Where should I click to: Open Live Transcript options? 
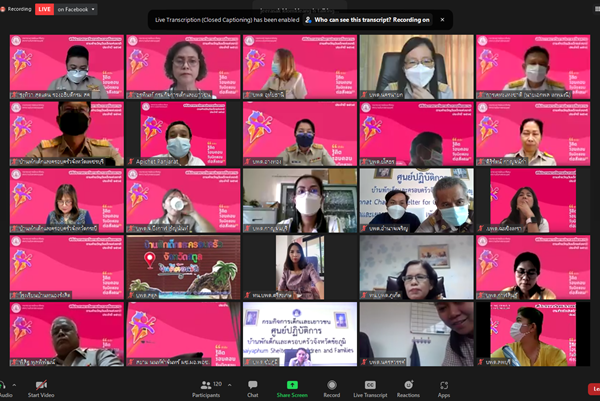pyautogui.click(x=370, y=389)
